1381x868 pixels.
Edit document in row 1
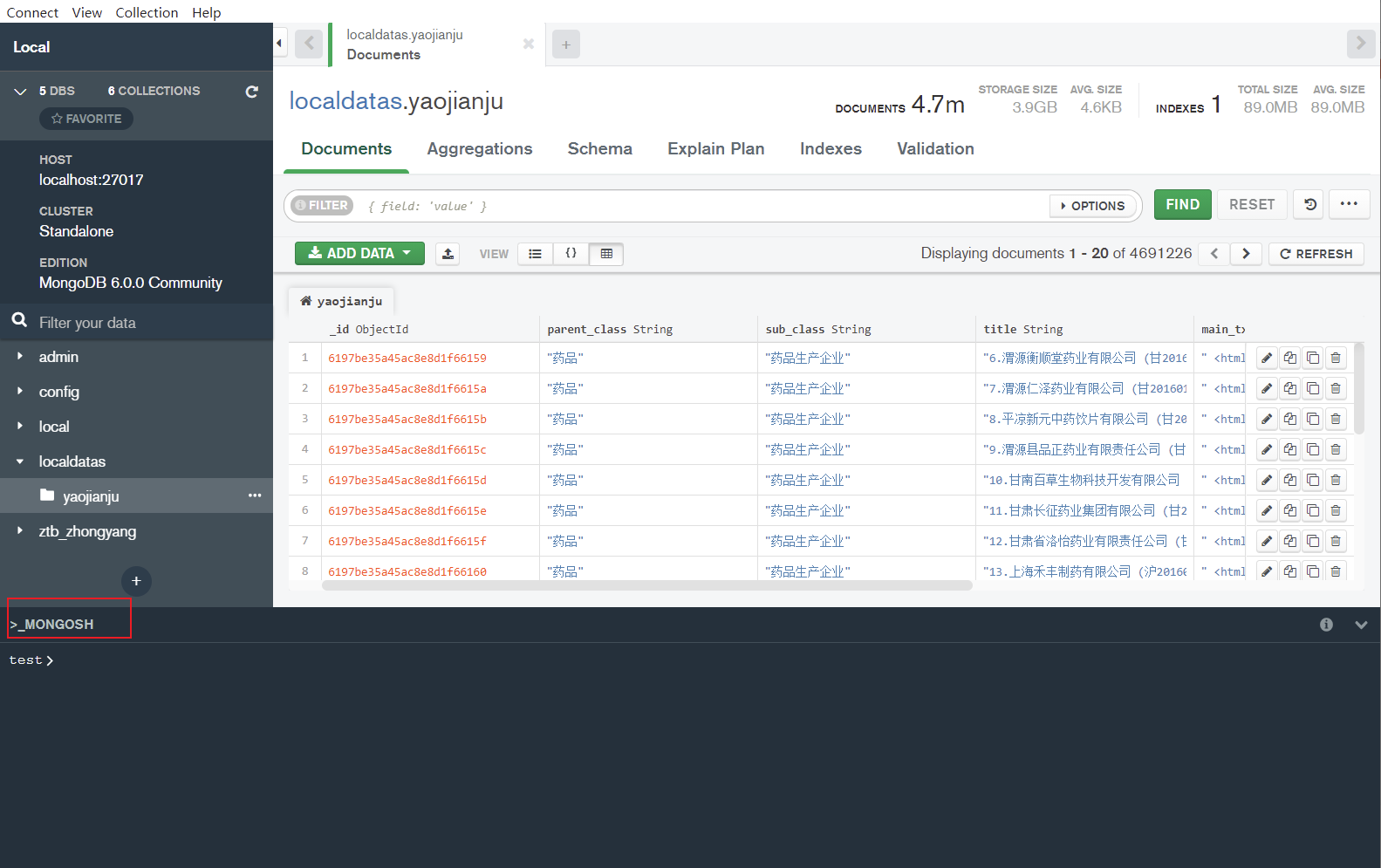pyautogui.click(x=1267, y=358)
